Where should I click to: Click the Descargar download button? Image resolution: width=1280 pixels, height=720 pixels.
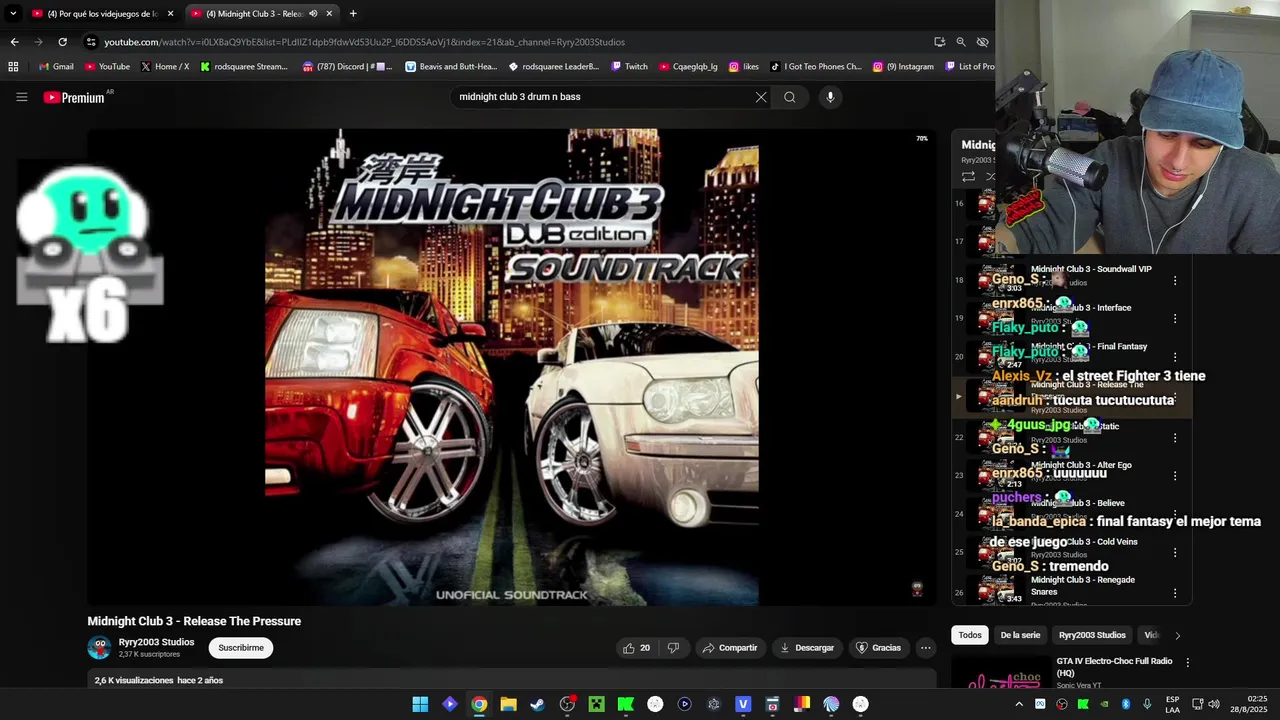[x=807, y=648]
